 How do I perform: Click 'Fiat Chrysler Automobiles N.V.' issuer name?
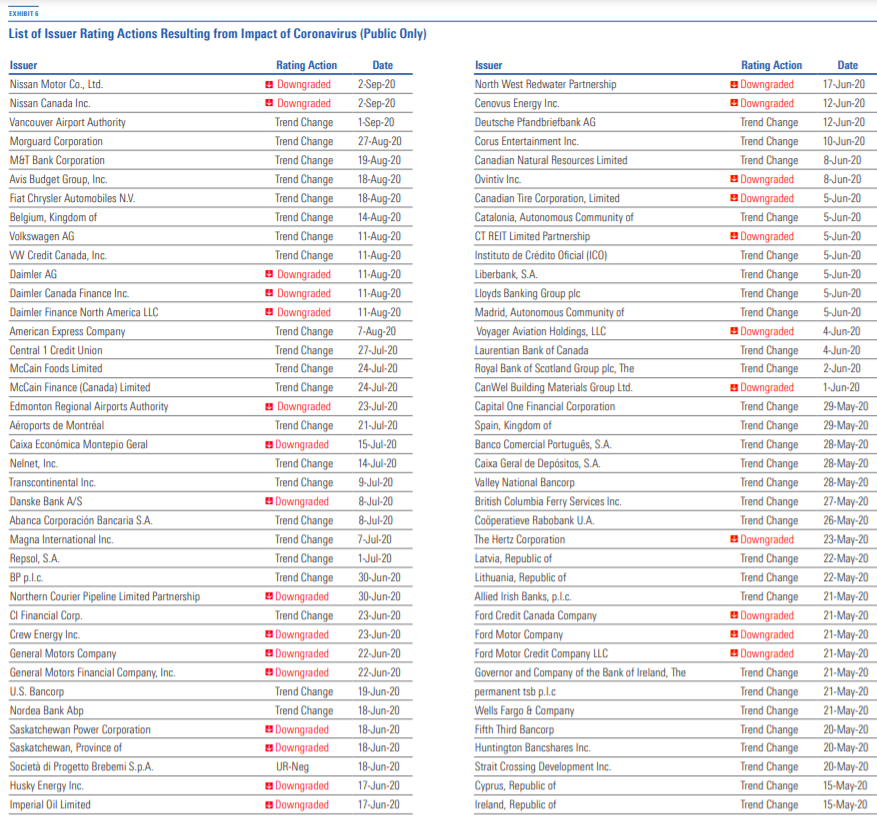click(72, 199)
